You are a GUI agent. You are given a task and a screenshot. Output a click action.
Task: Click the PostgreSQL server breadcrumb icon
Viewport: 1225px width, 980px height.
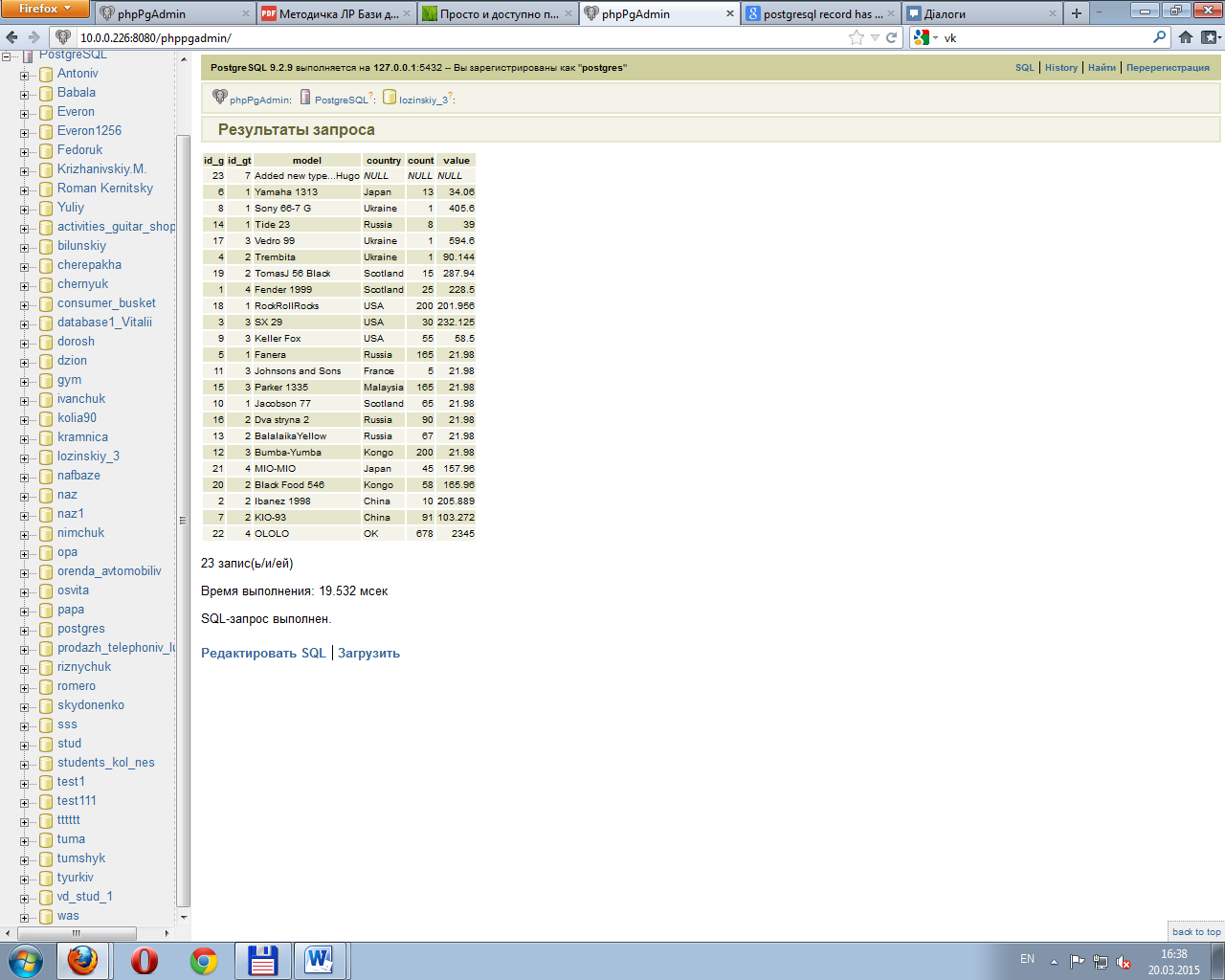[x=305, y=97]
